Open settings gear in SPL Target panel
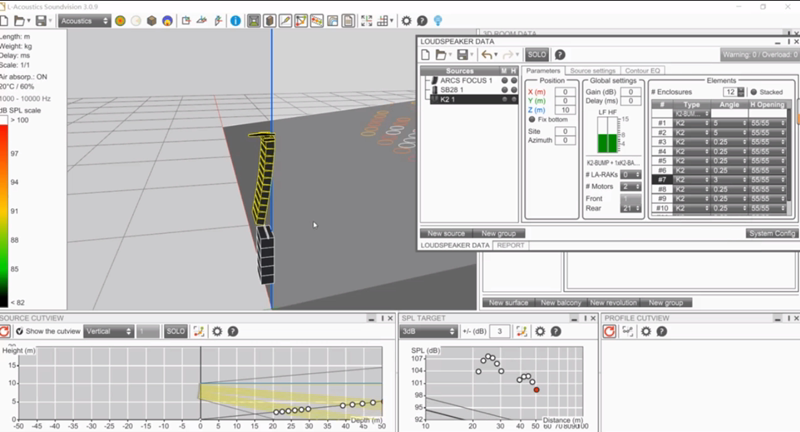The width and height of the screenshot is (800, 432). [539, 331]
